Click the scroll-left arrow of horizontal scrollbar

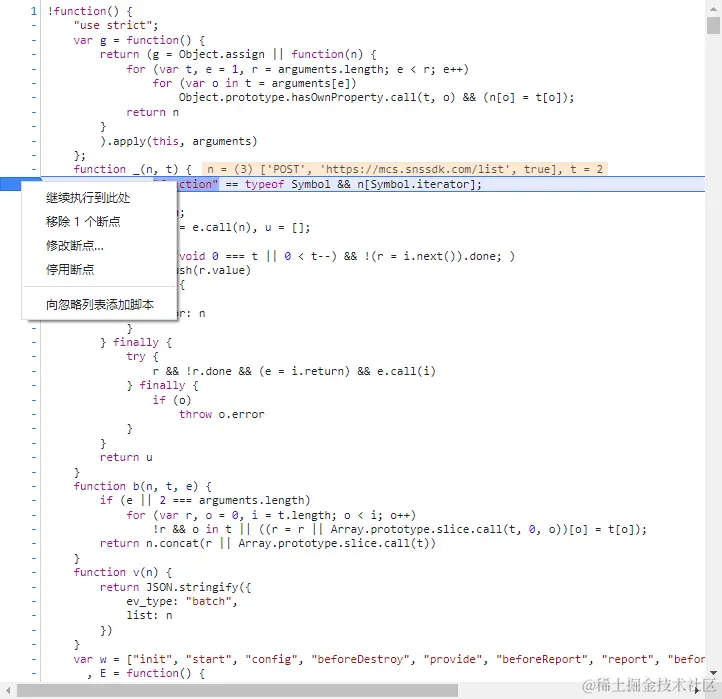pyautogui.click(x=8, y=690)
